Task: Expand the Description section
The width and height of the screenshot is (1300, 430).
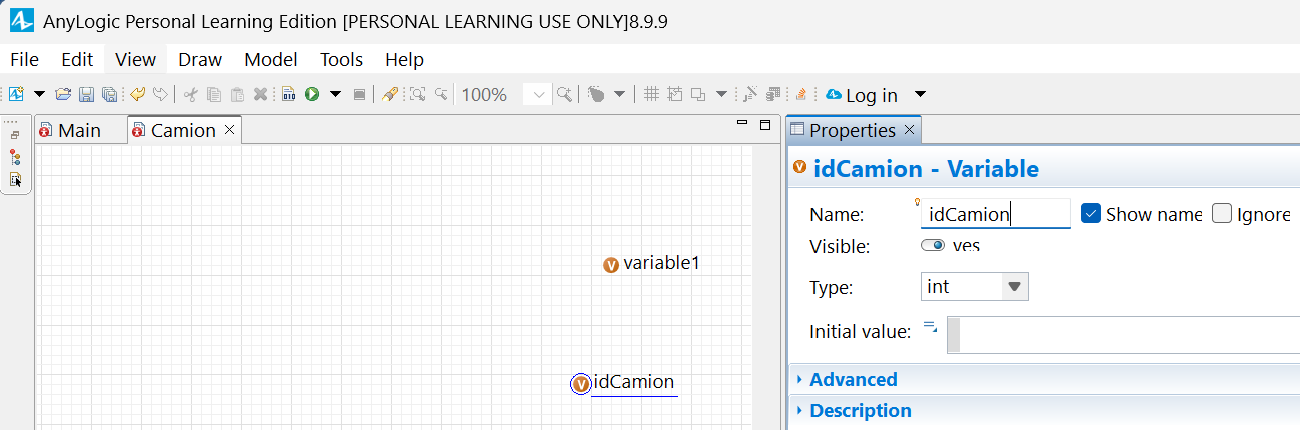Action: click(860, 410)
